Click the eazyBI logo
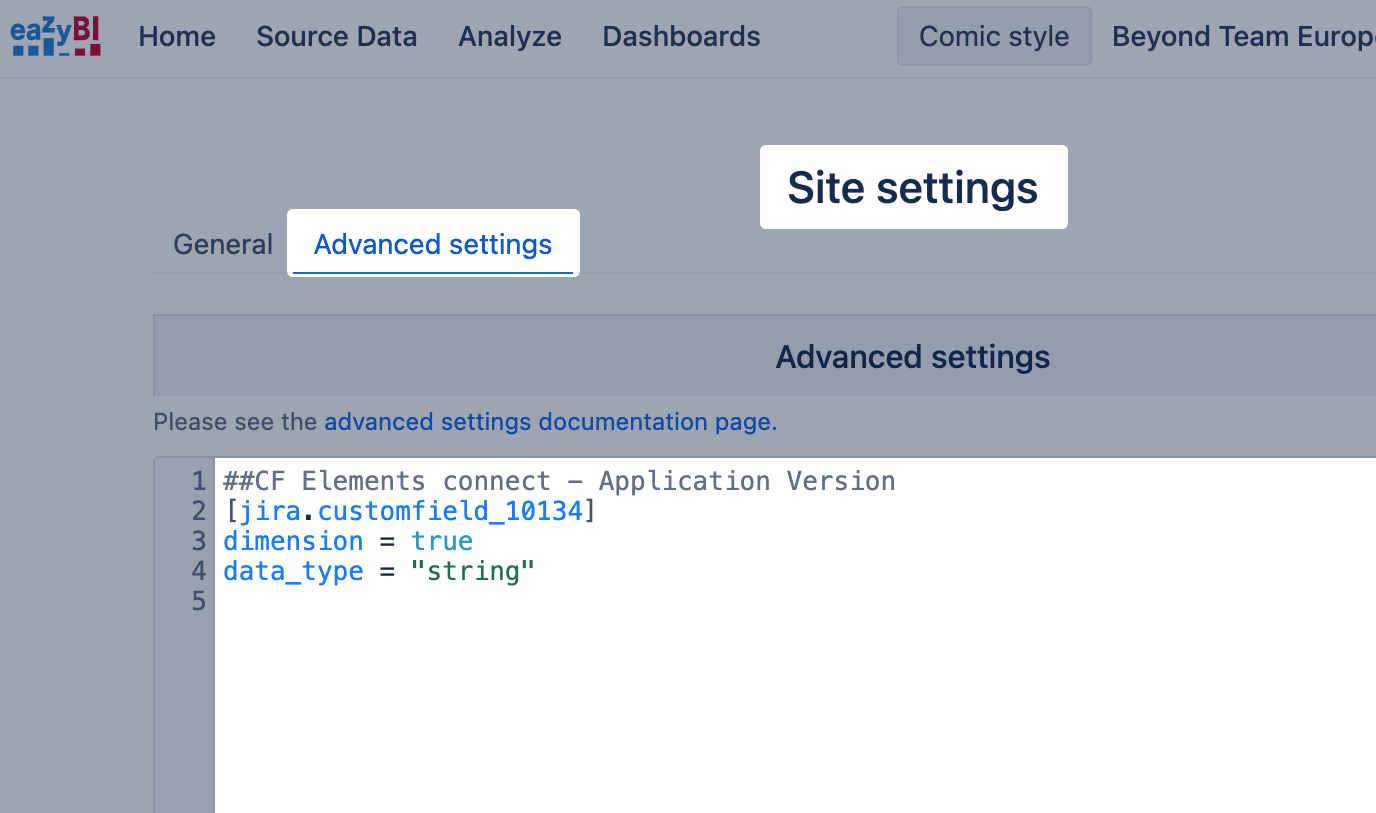This screenshot has width=1376, height=813. [x=56, y=37]
